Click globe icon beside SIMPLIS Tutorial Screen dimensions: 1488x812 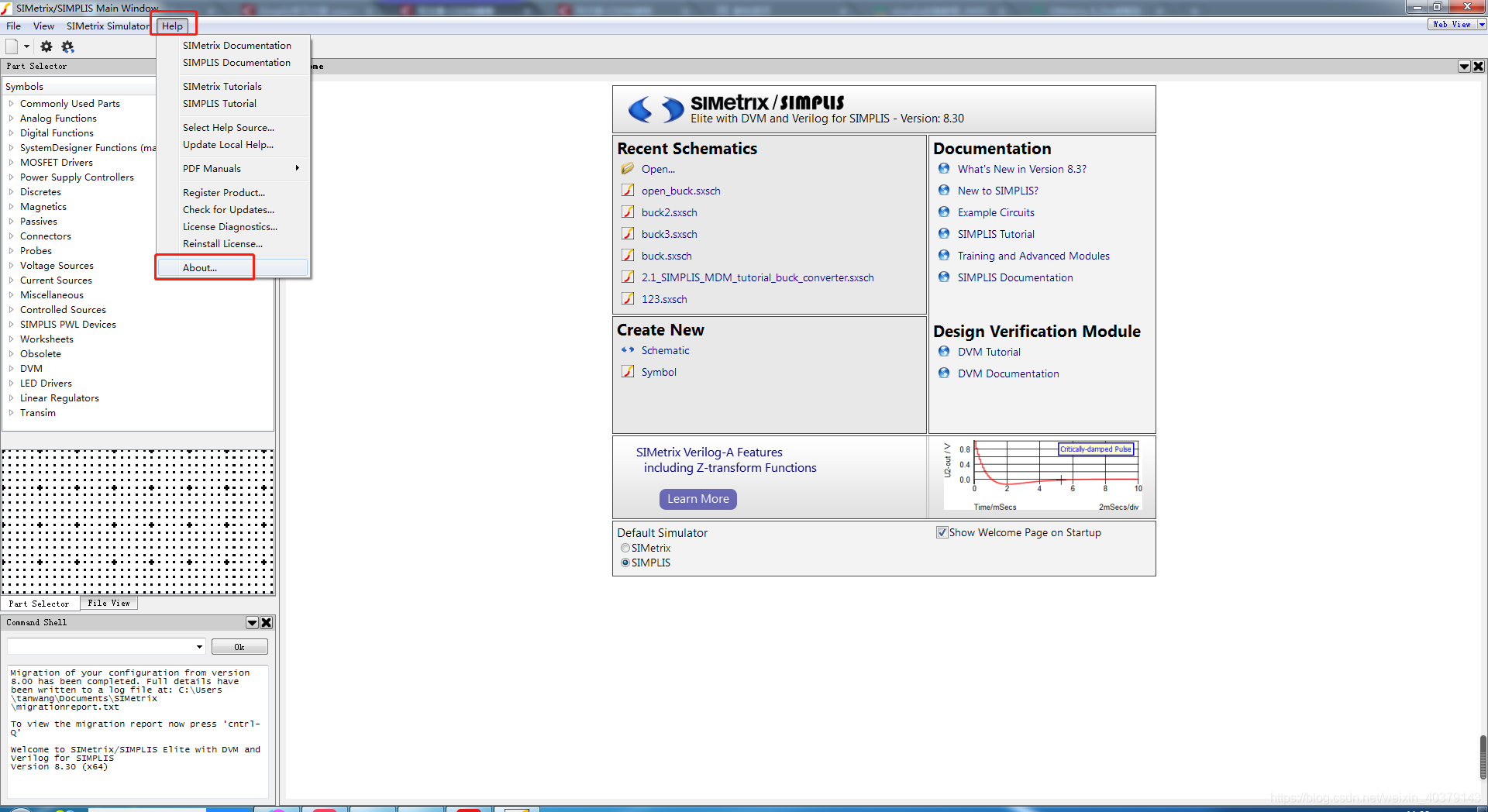pyautogui.click(x=944, y=234)
